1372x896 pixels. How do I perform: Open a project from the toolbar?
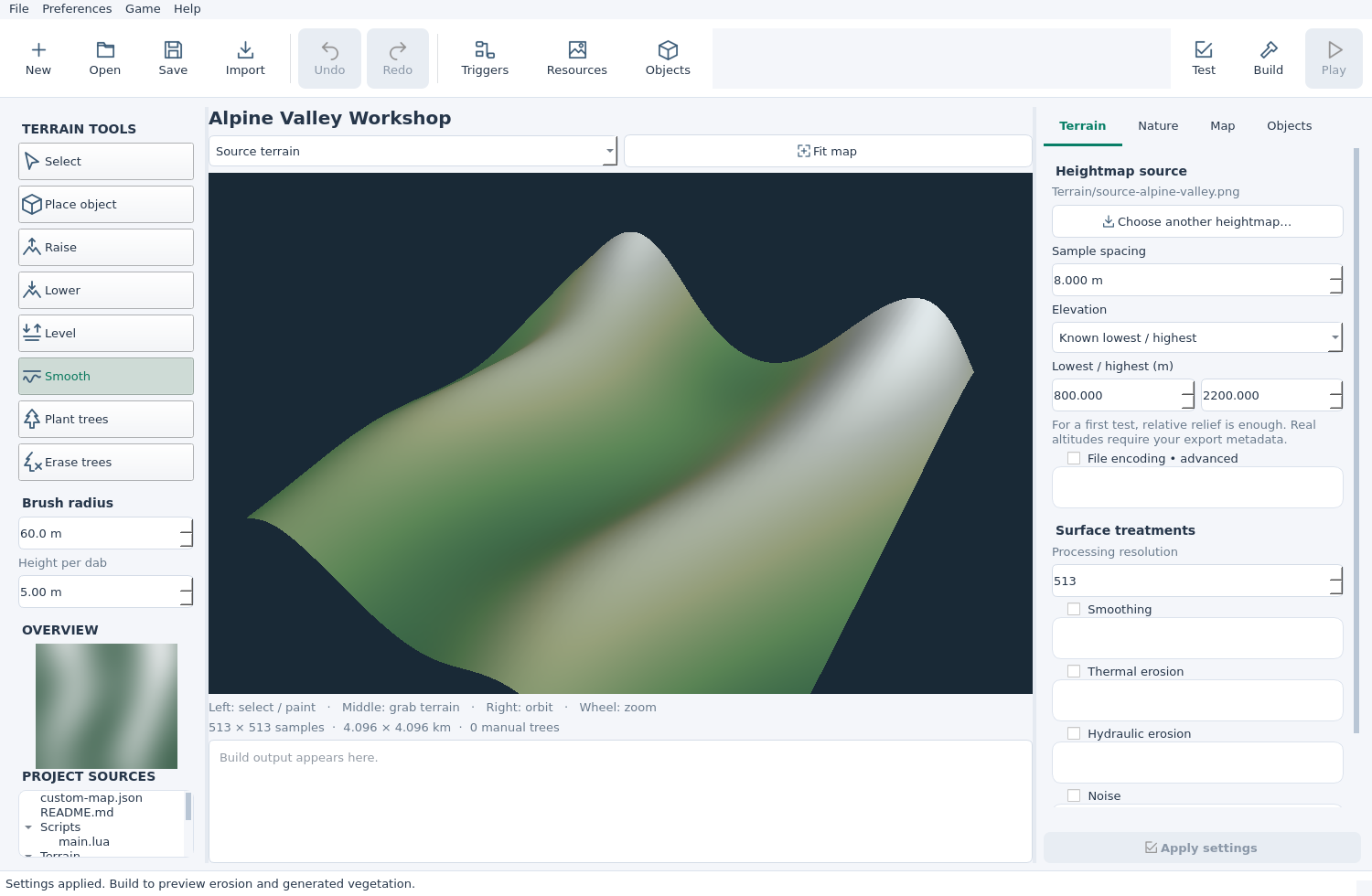click(x=105, y=59)
